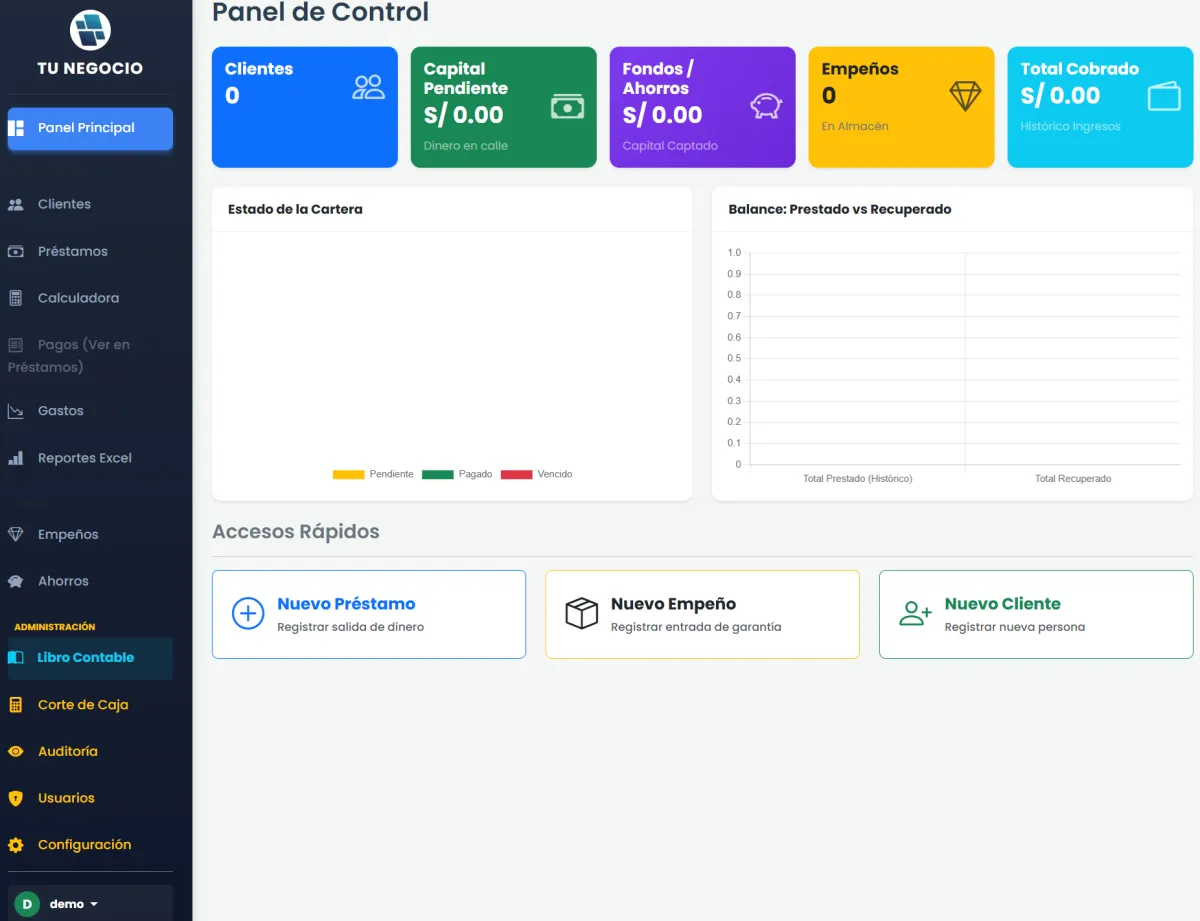
Task: Click the Usuarios shield icon
Action: [x=16, y=798]
